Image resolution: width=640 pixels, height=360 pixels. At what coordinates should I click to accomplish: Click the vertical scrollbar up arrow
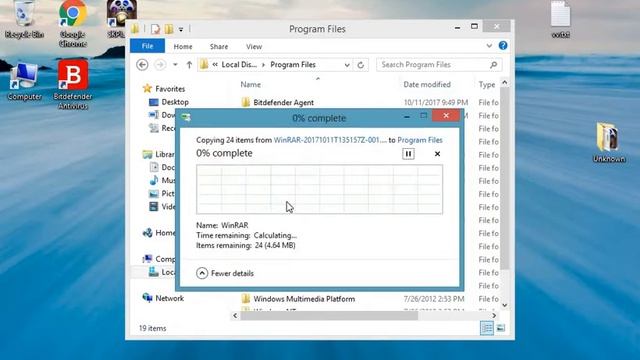504,82
